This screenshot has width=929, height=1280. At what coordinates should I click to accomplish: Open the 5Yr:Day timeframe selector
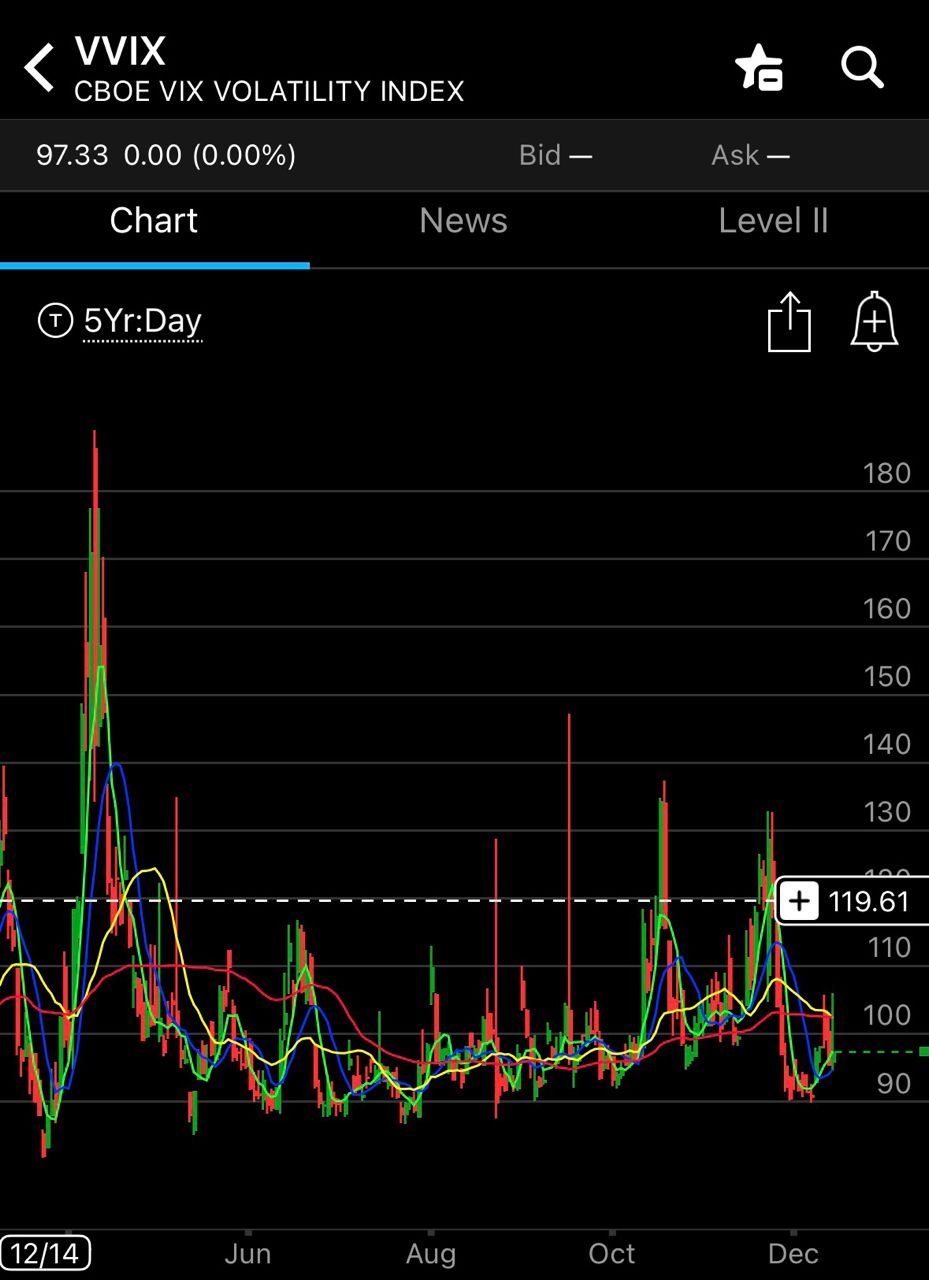point(143,321)
